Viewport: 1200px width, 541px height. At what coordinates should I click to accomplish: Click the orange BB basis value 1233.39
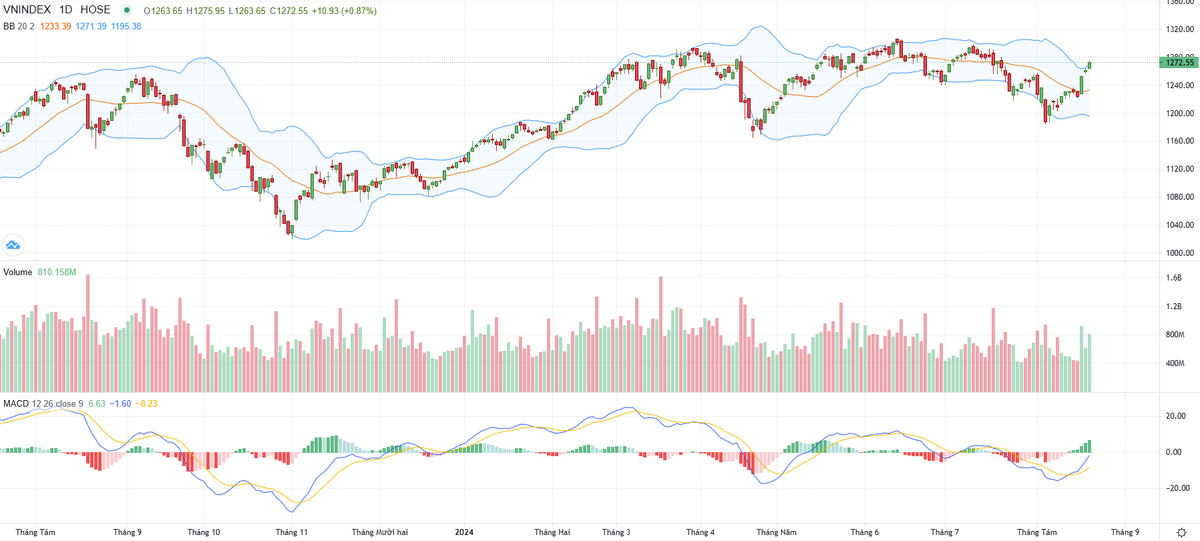56,26
